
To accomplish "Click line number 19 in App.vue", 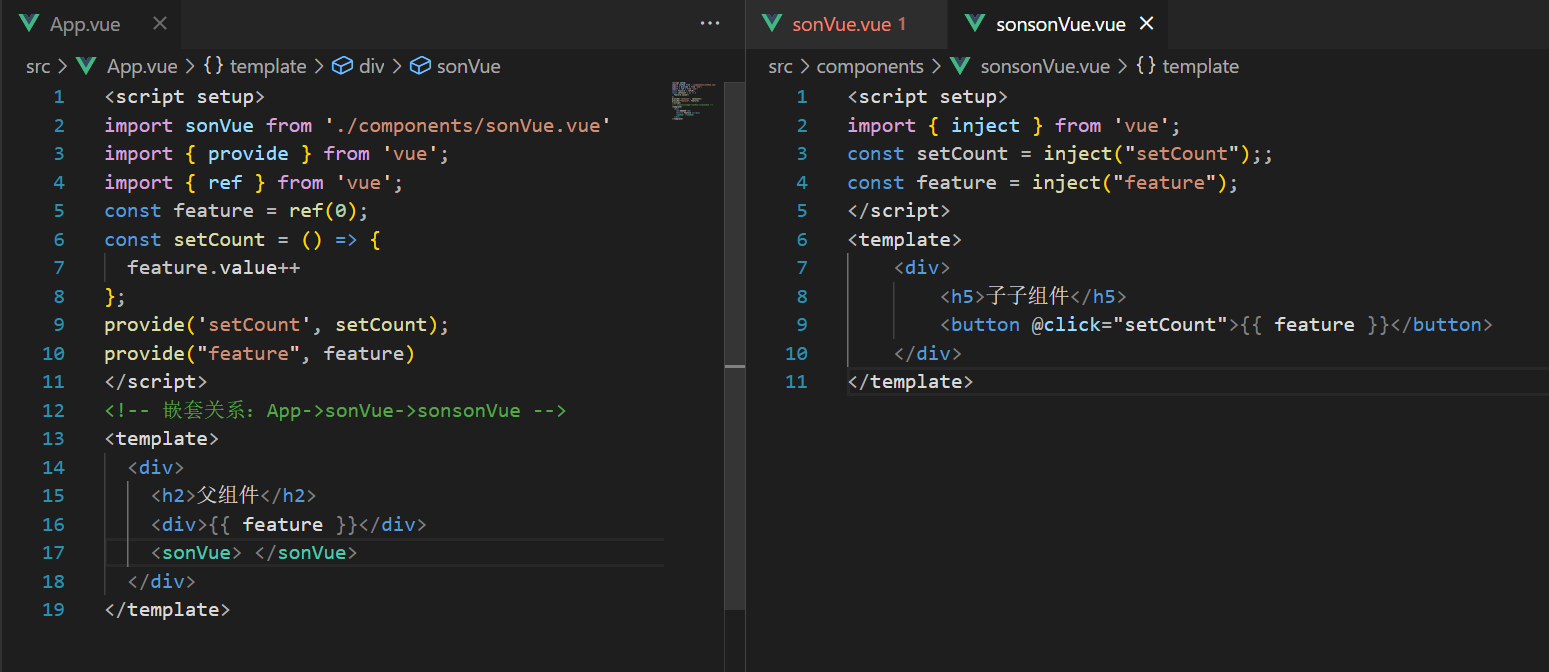I will tap(54, 610).
